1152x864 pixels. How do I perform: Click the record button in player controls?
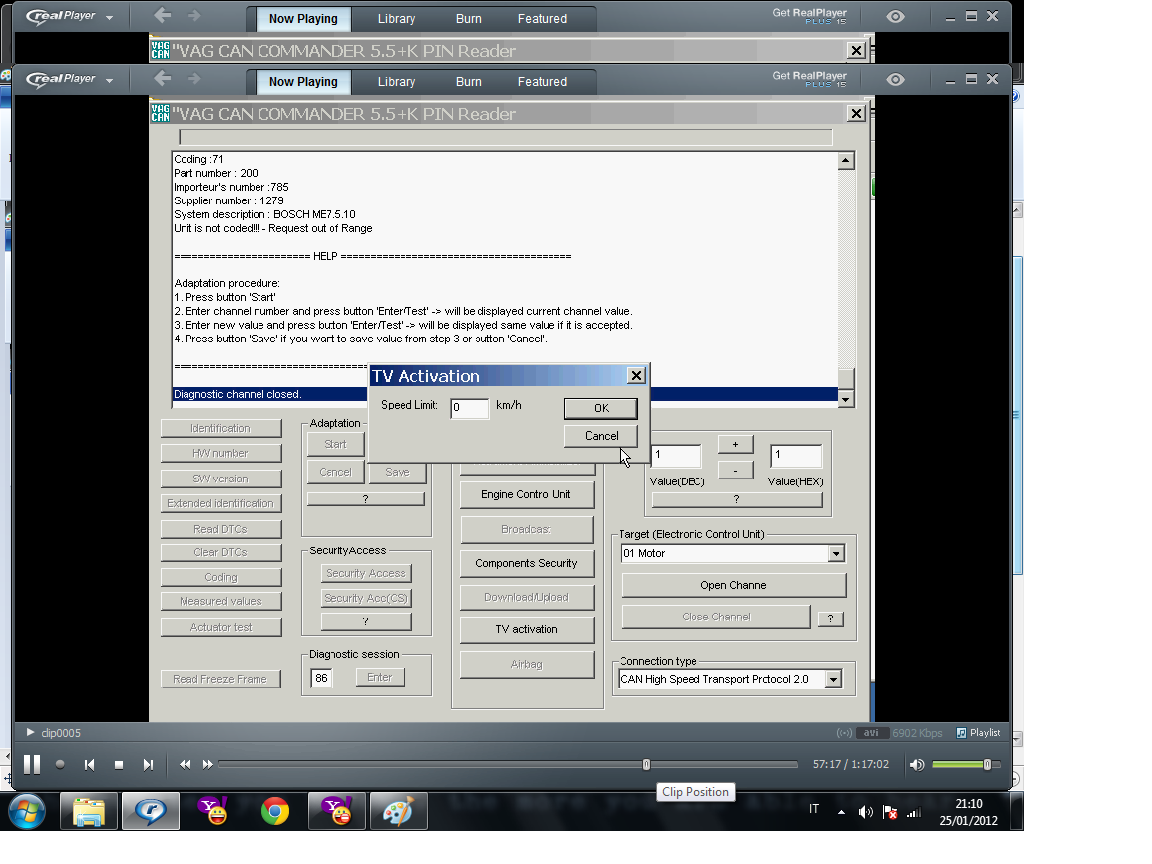click(x=60, y=765)
